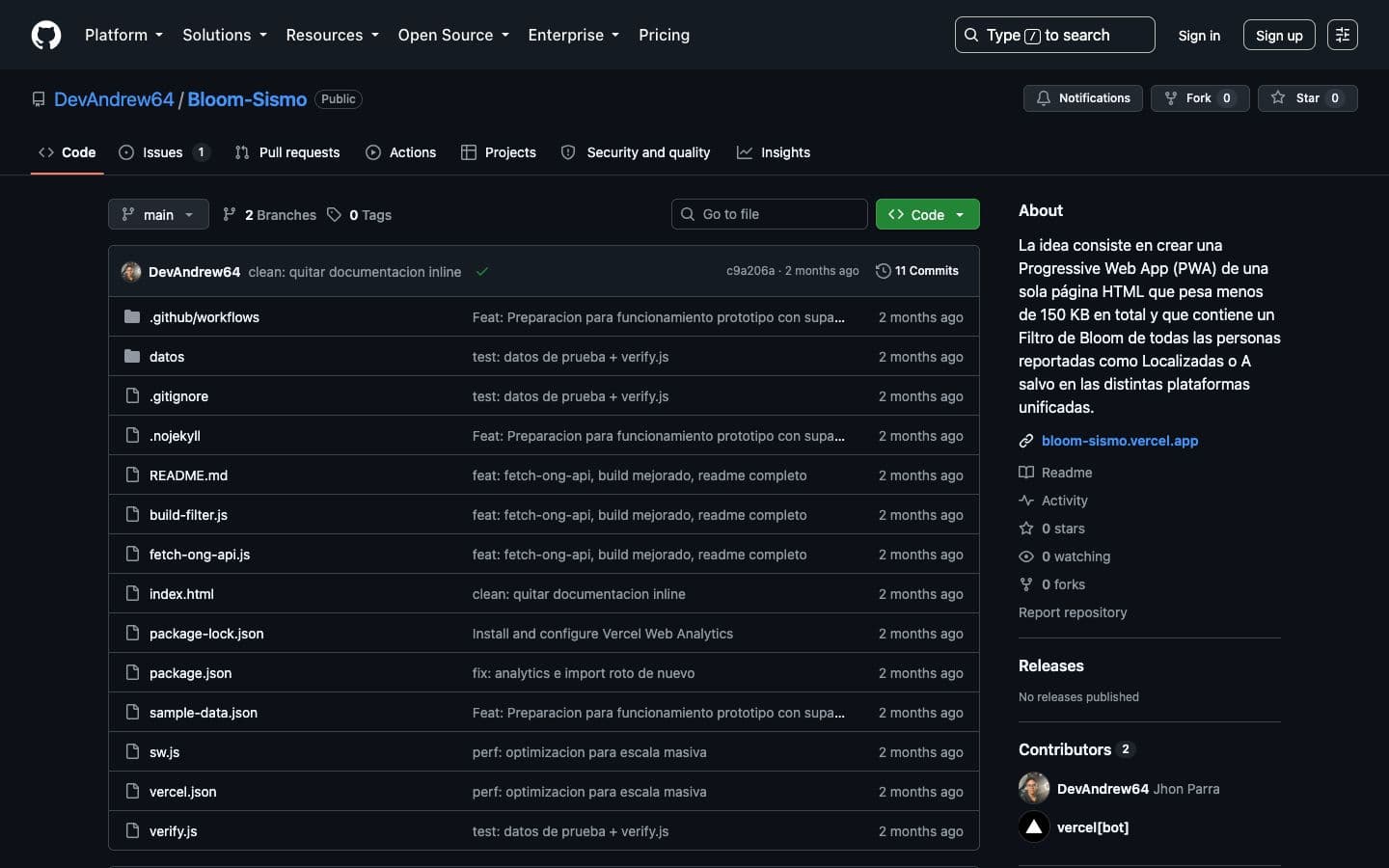The width and height of the screenshot is (1389, 868).
Task: Fork this repository
Action: (1199, 98)
